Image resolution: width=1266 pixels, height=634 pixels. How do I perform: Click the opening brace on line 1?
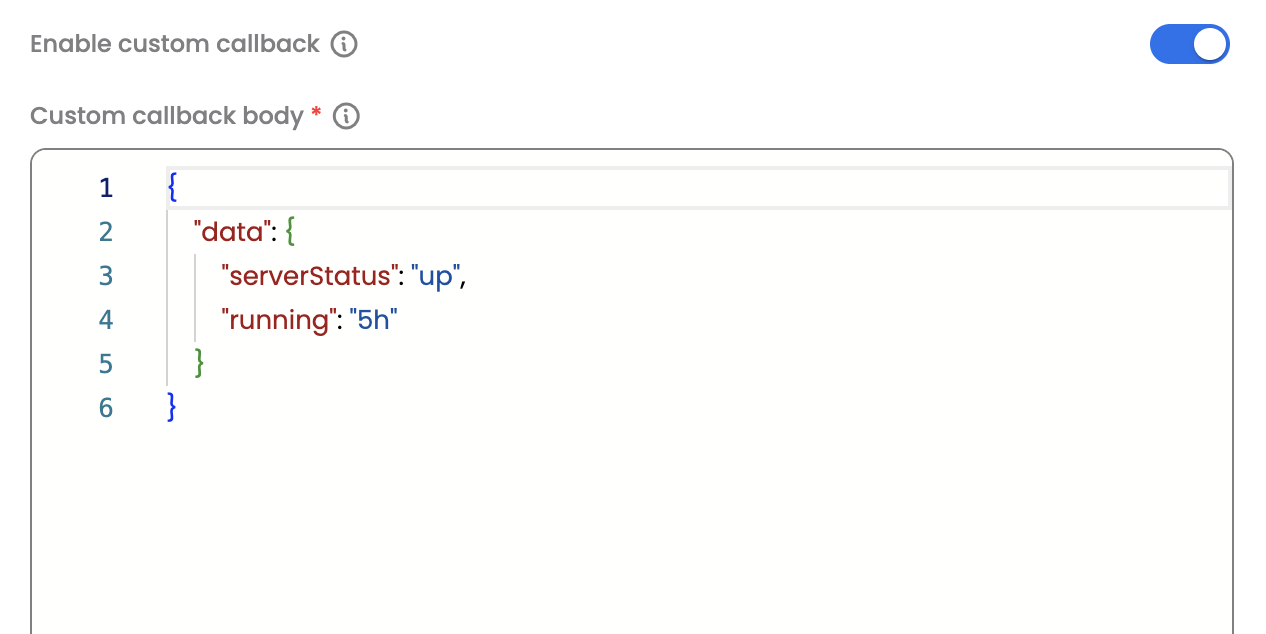(x=172, y=188)
